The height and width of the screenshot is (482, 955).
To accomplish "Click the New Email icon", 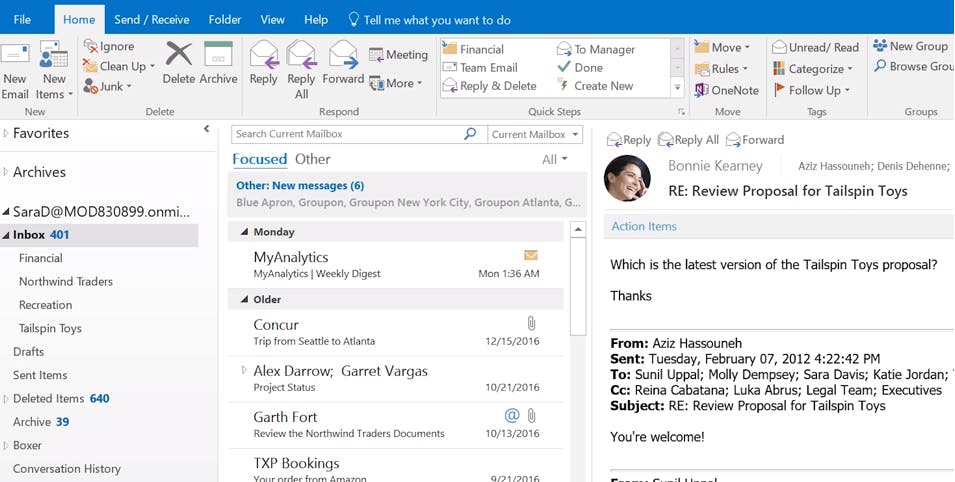I will (15, 54).
